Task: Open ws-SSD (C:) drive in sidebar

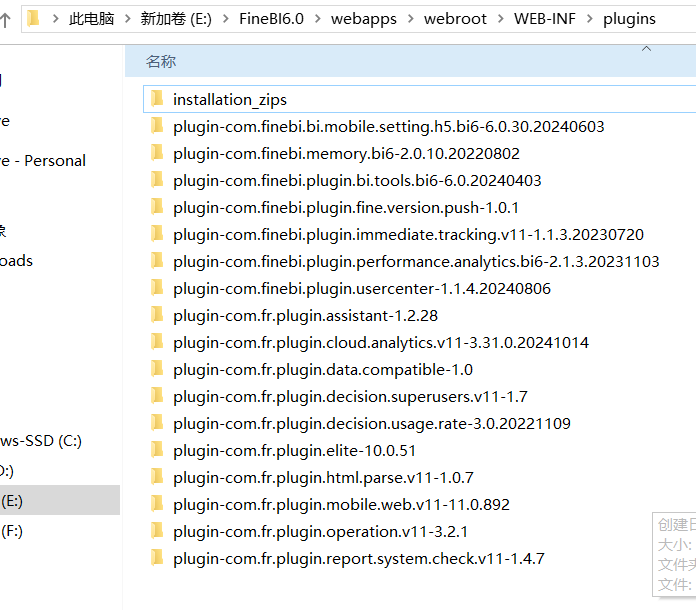Action: [x=41, y=441]
